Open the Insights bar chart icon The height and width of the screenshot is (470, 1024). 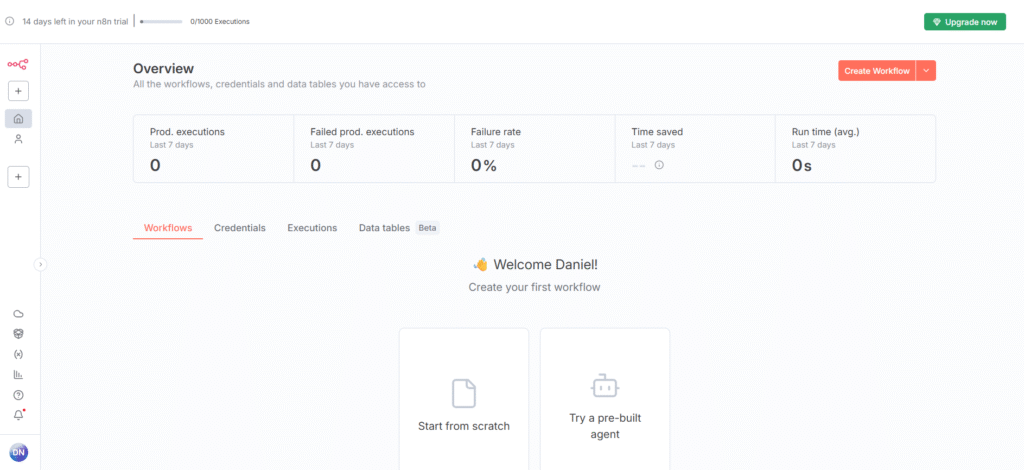click(18, 375)
